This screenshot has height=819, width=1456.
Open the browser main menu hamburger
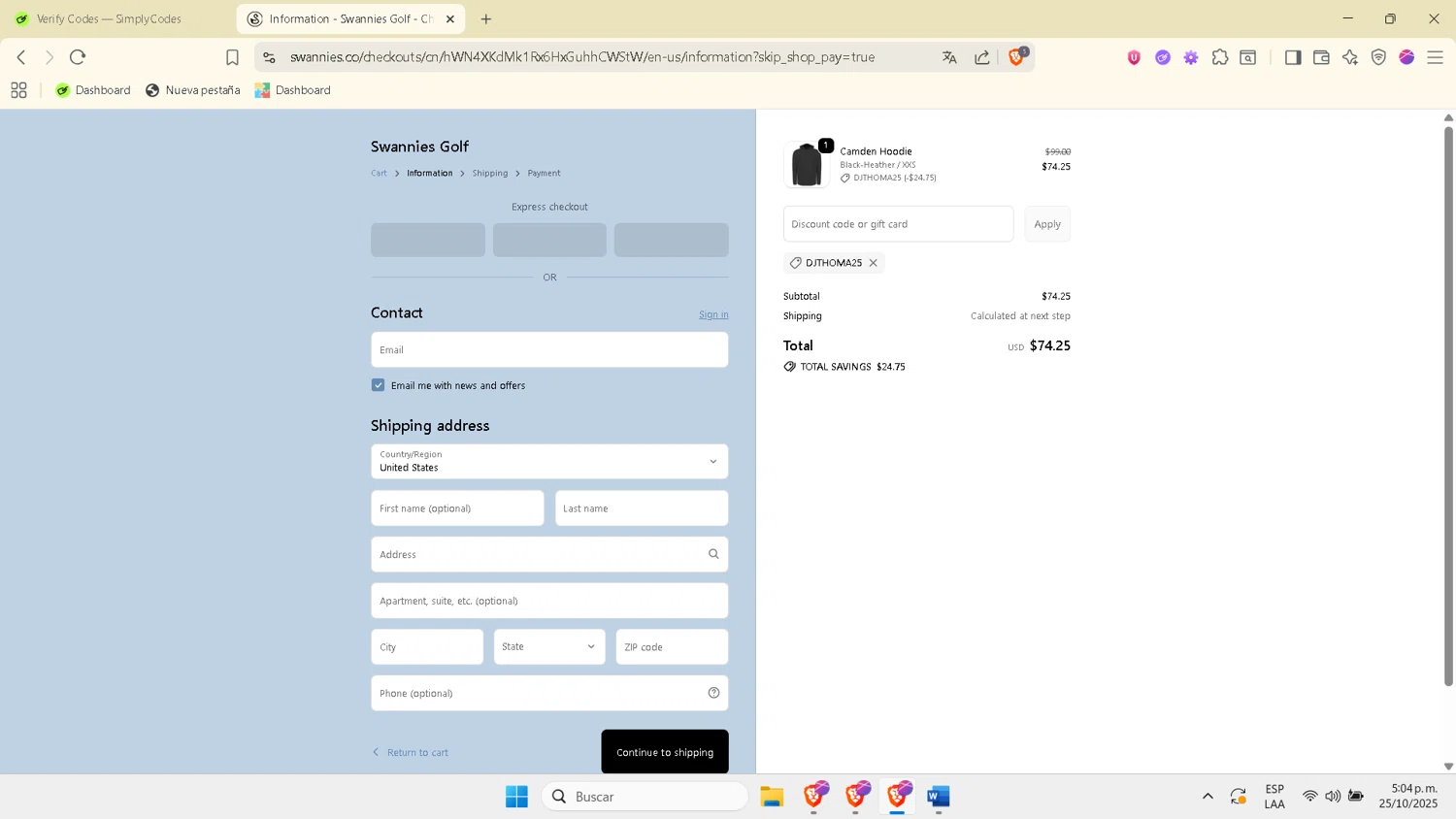pos(1436,57)
